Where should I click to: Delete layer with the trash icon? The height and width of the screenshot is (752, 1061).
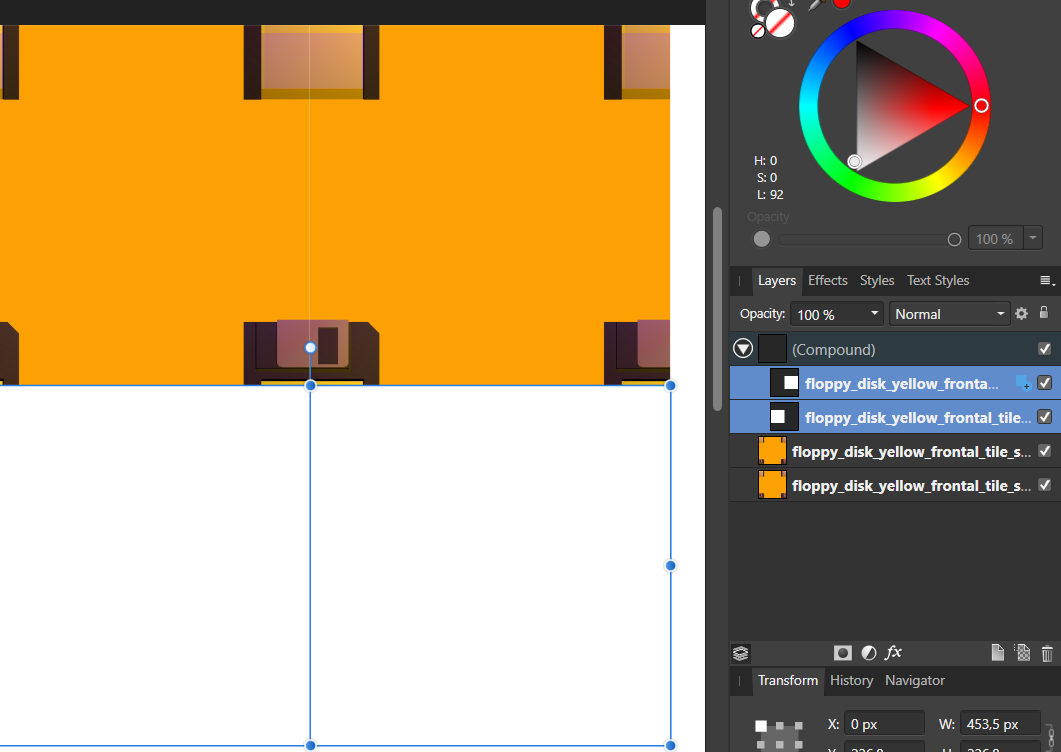click(1047, 653)
